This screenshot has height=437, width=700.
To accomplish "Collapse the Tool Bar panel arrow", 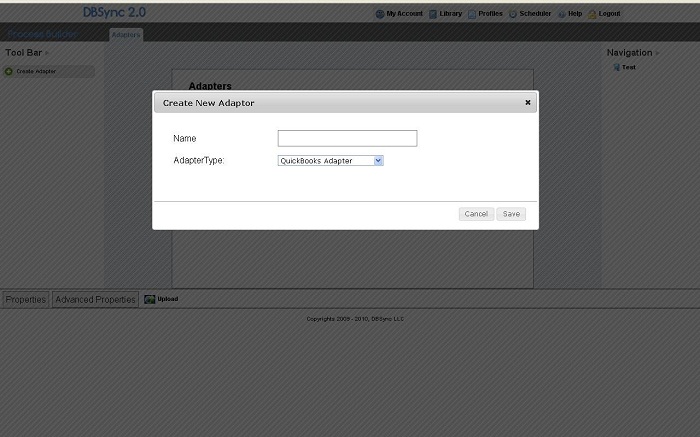I will tap(47, 52).
